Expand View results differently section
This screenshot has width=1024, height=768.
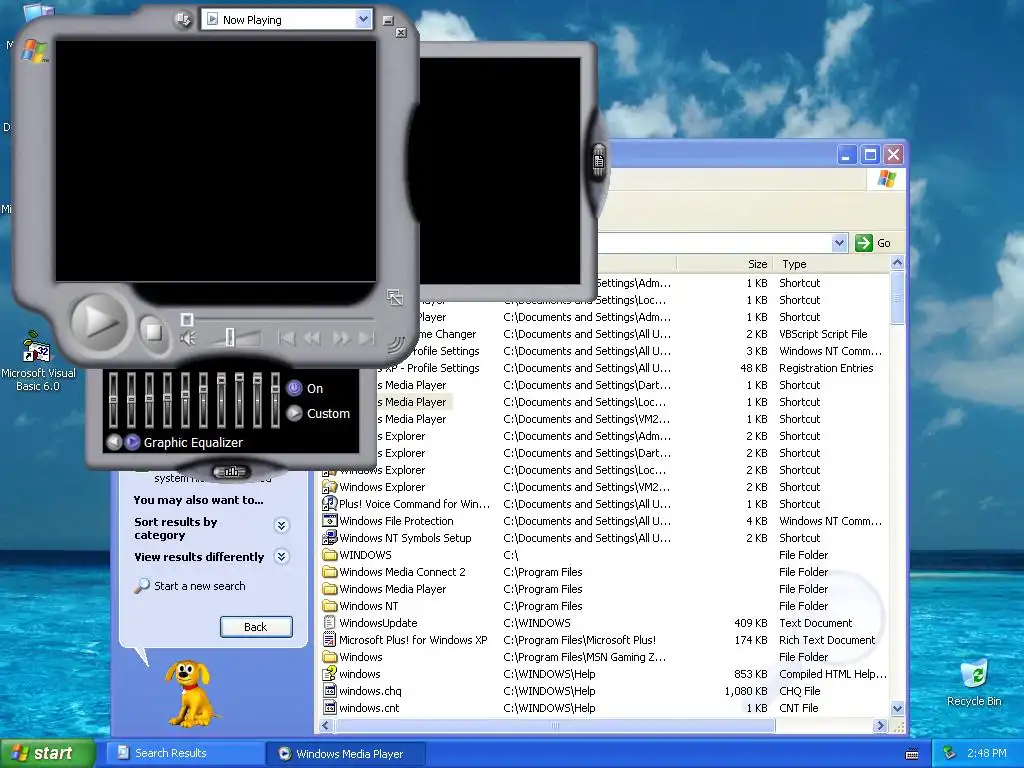pos(281,556)
